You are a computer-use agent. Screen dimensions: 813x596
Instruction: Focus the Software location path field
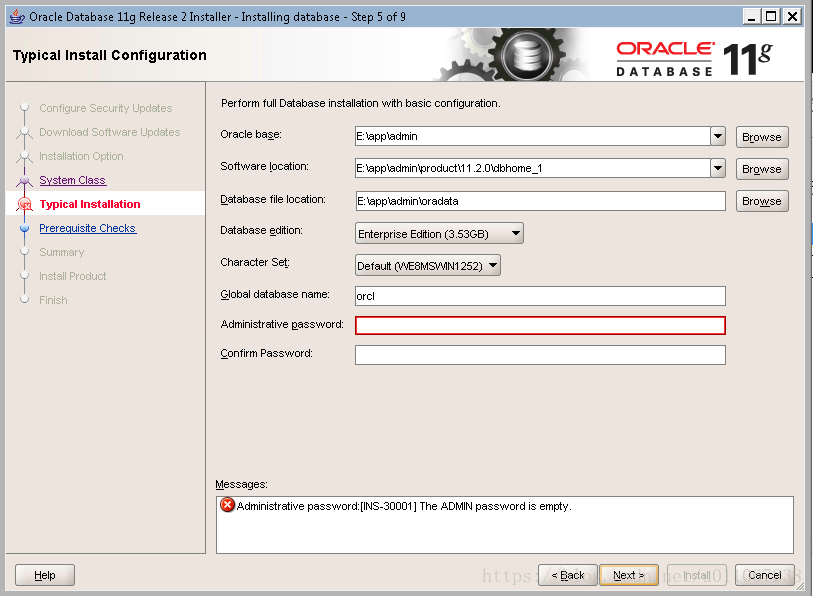coord(532,168)
